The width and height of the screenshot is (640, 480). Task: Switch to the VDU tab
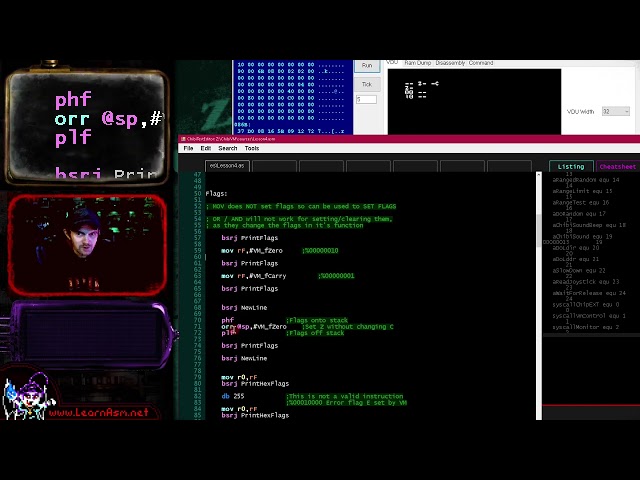[x=392, y=62]
